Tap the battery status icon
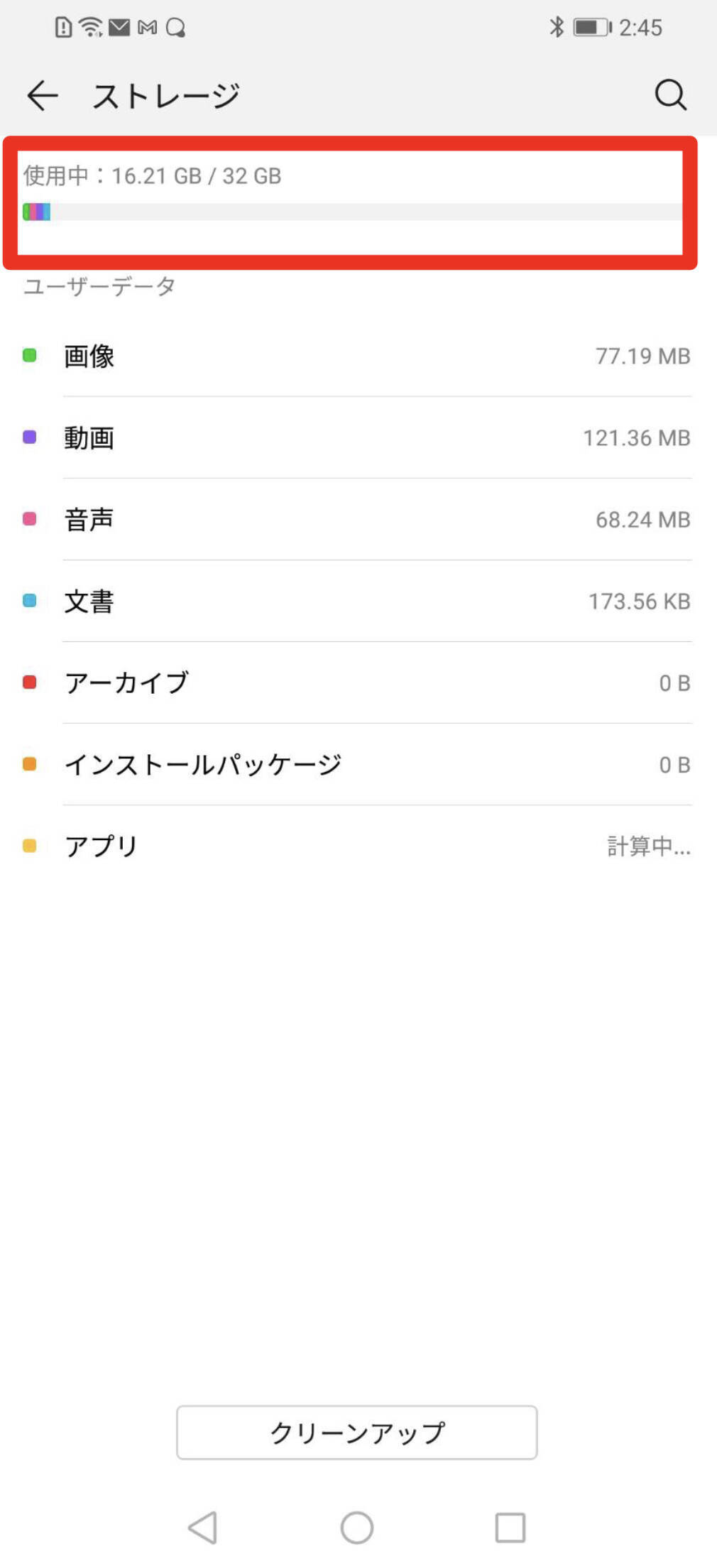717x1568 pixels. click(x=592, y=27)
